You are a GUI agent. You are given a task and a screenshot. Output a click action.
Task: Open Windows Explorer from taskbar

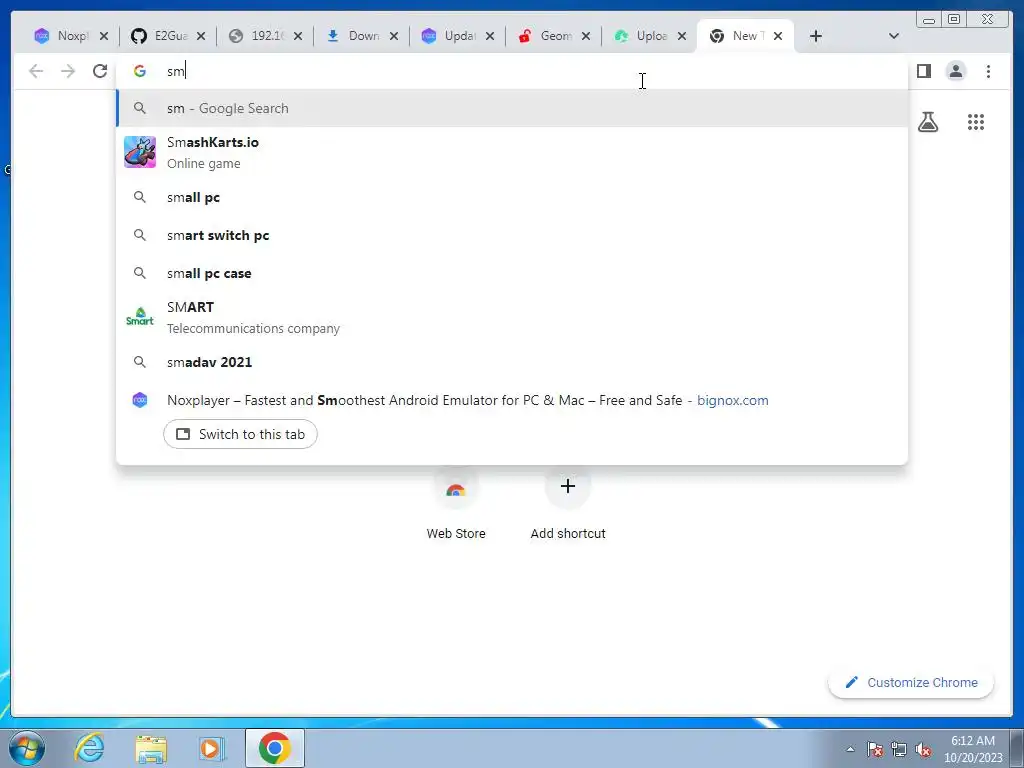[151, 748]
